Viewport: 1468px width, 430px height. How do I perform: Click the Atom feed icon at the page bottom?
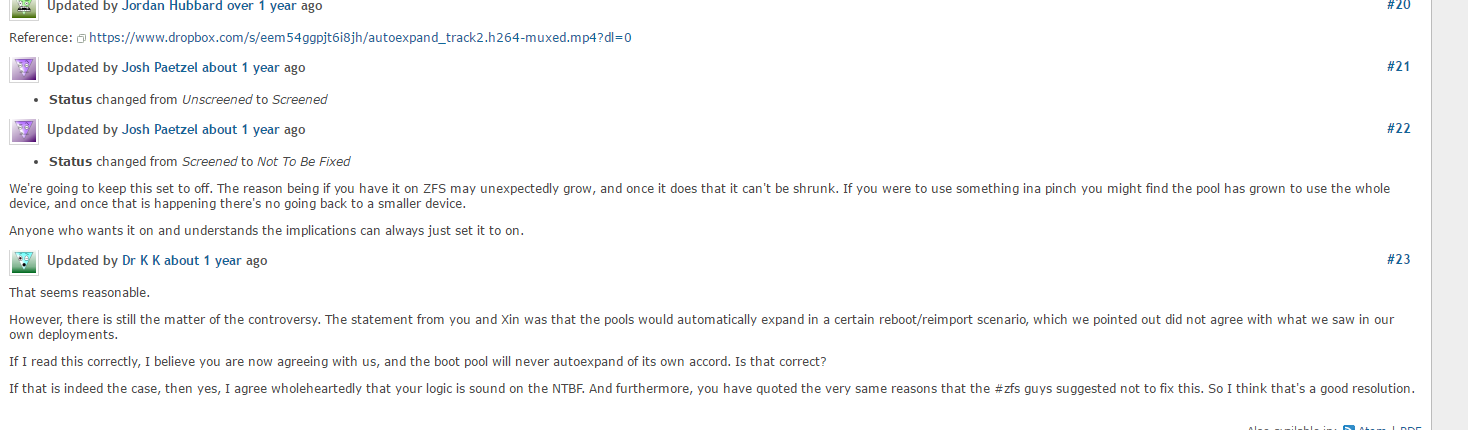(1349, 427)
